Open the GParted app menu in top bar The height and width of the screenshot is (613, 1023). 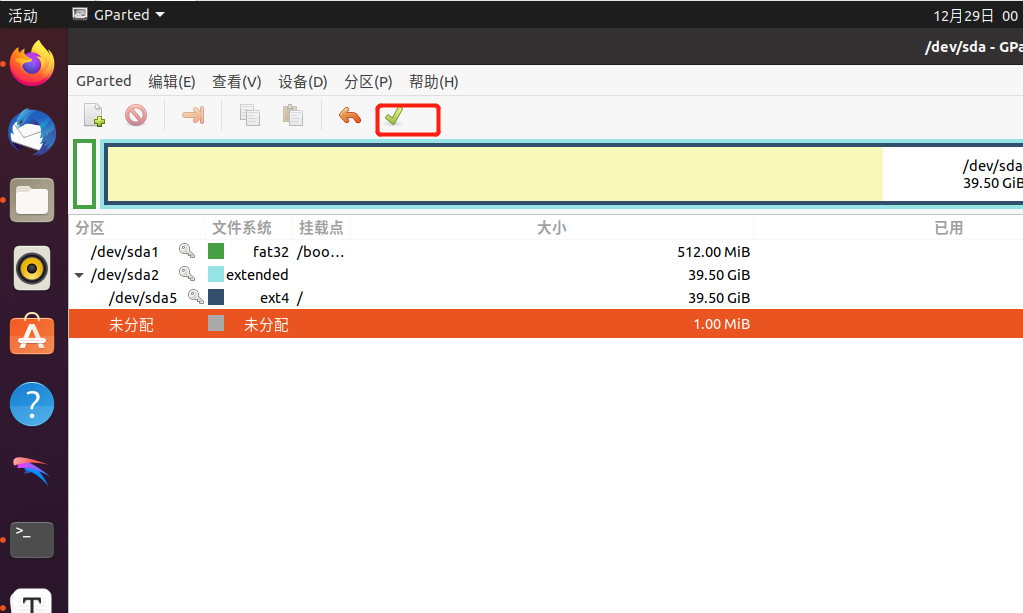pos(120,15)
